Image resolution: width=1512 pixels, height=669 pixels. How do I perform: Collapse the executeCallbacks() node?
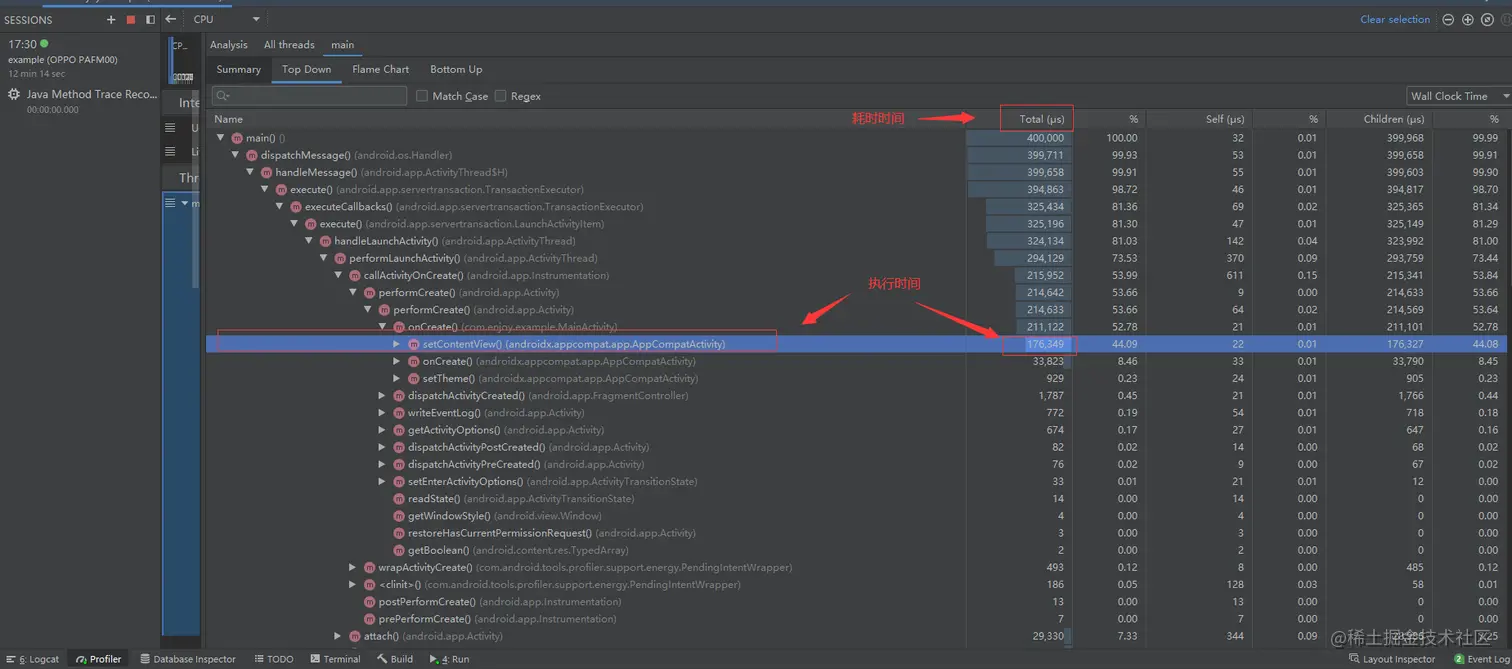click(280, 207)
